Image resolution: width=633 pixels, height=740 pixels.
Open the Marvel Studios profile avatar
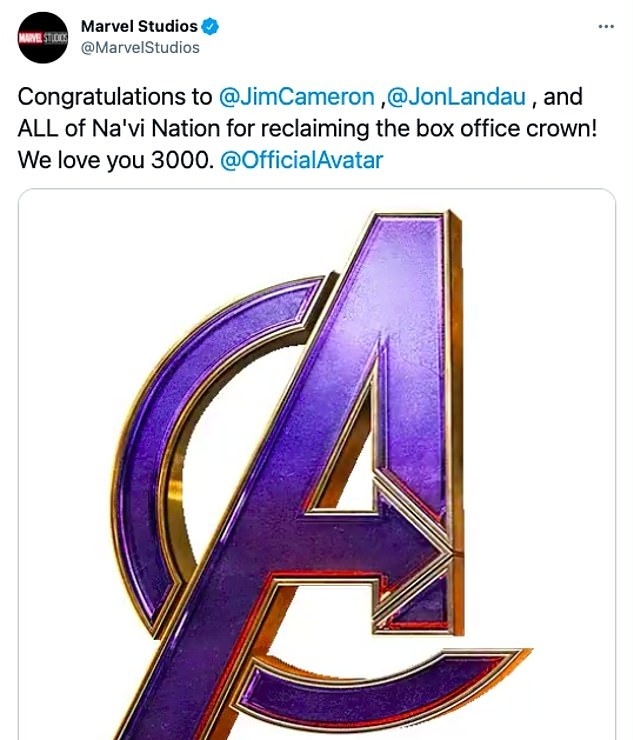pos(42,38)
